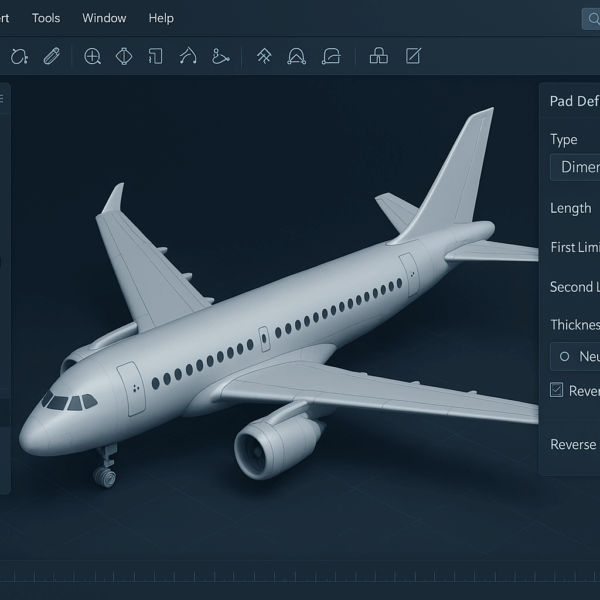The height and width of the screenshot is (600, 600).
Task: Click the hamburger icon on left panel
Action: coord(2,98)
